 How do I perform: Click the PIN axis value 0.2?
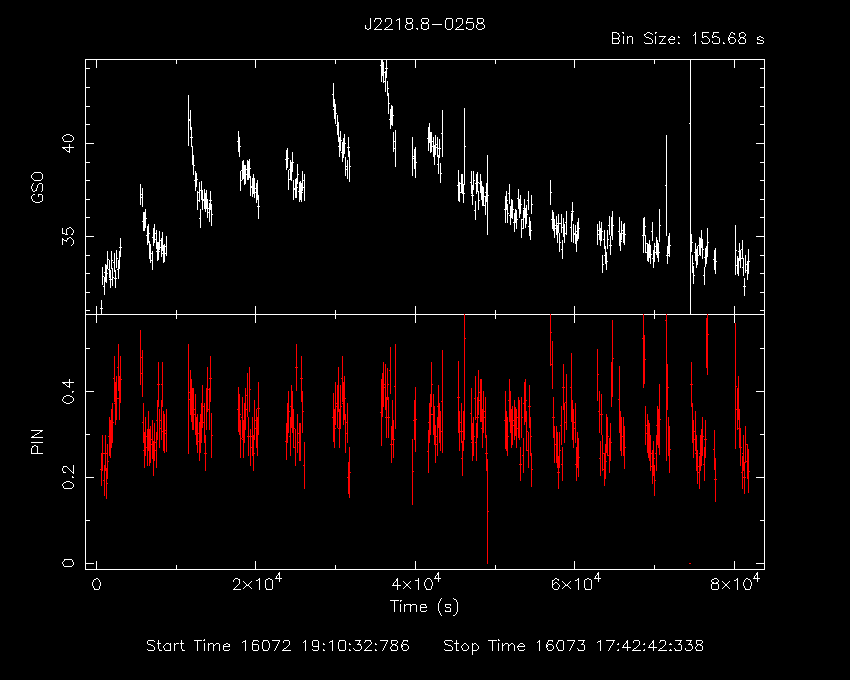(68, 477)
